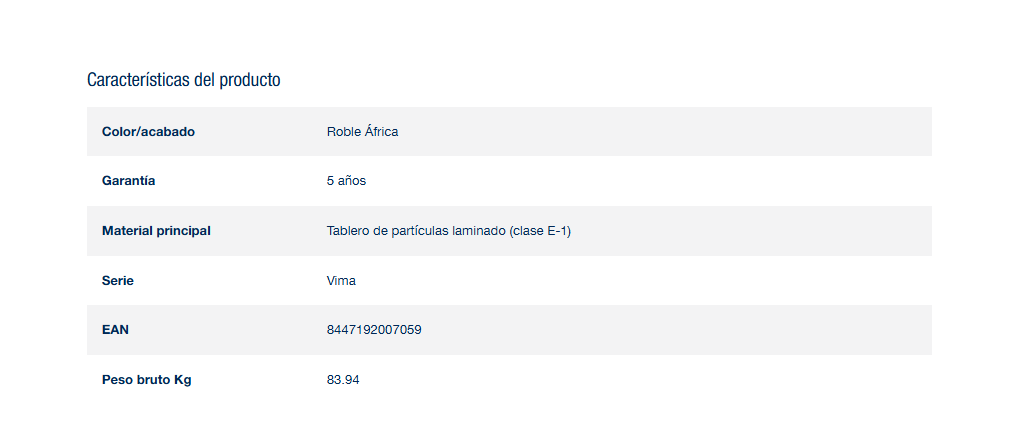The height and width of the screenshot is (445, 1014).
Task: Select the Color/acabado label
Action: coord(148,132)
